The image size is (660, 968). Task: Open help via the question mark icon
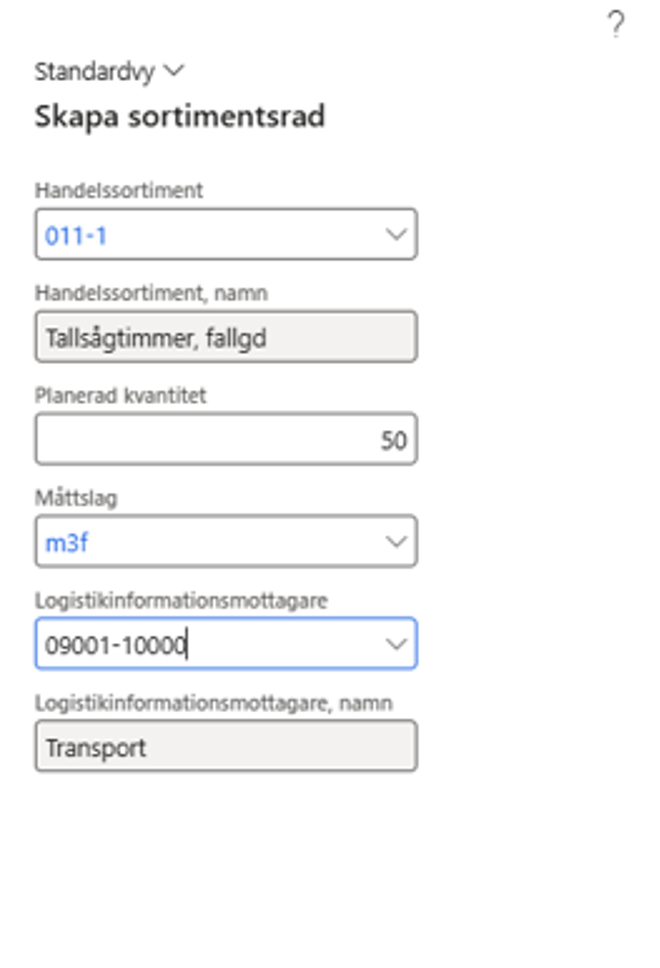click(616, 25)
